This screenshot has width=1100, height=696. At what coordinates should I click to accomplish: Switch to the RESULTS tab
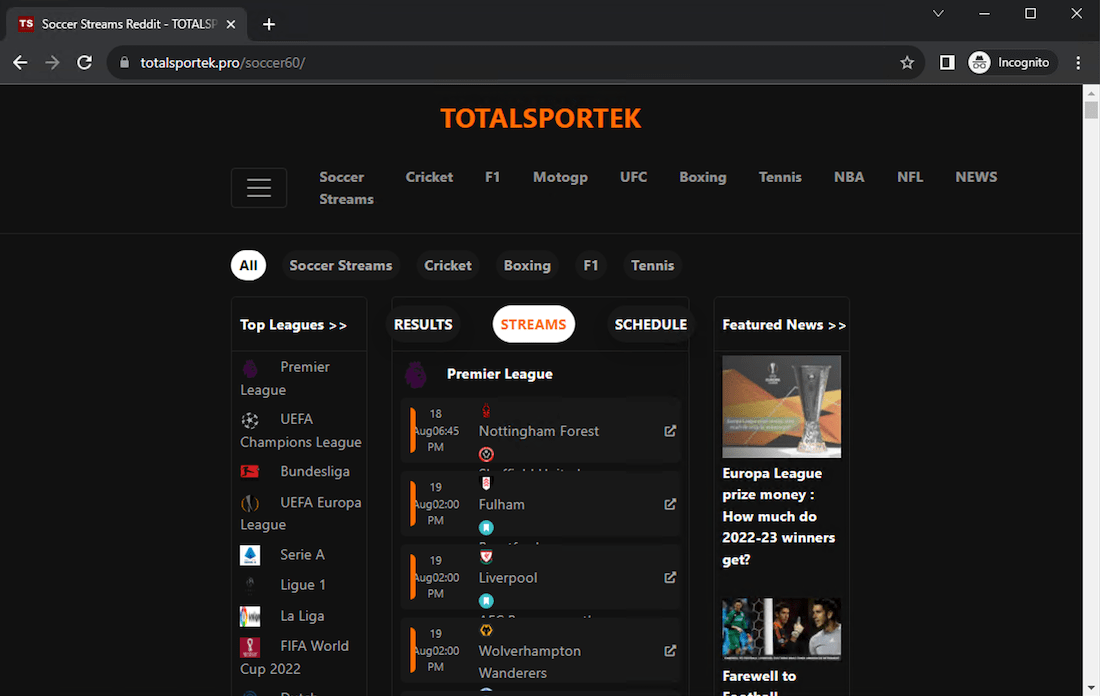pyautogui.click(x=423, y=324)
